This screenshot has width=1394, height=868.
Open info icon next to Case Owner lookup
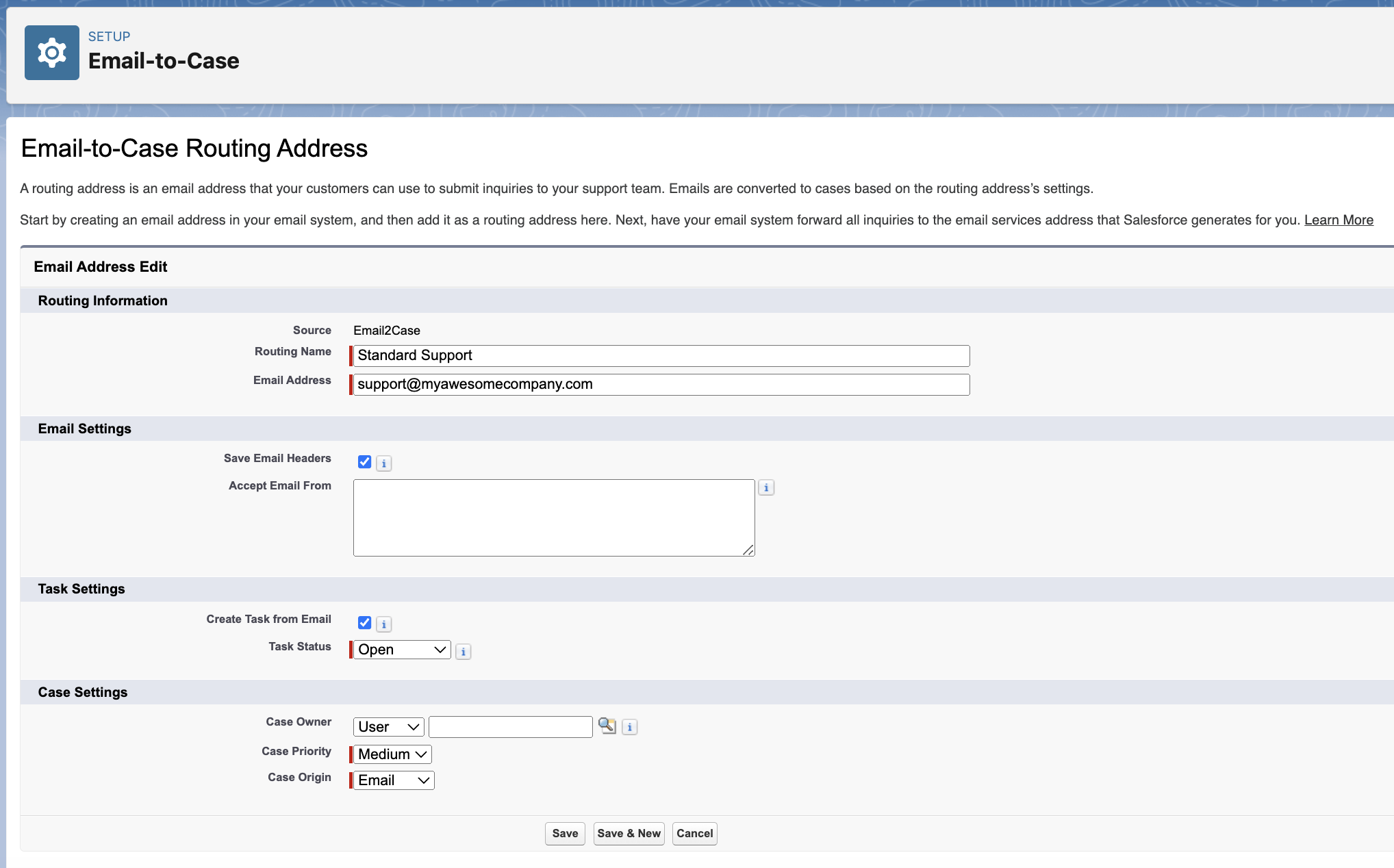click(630, 727)
